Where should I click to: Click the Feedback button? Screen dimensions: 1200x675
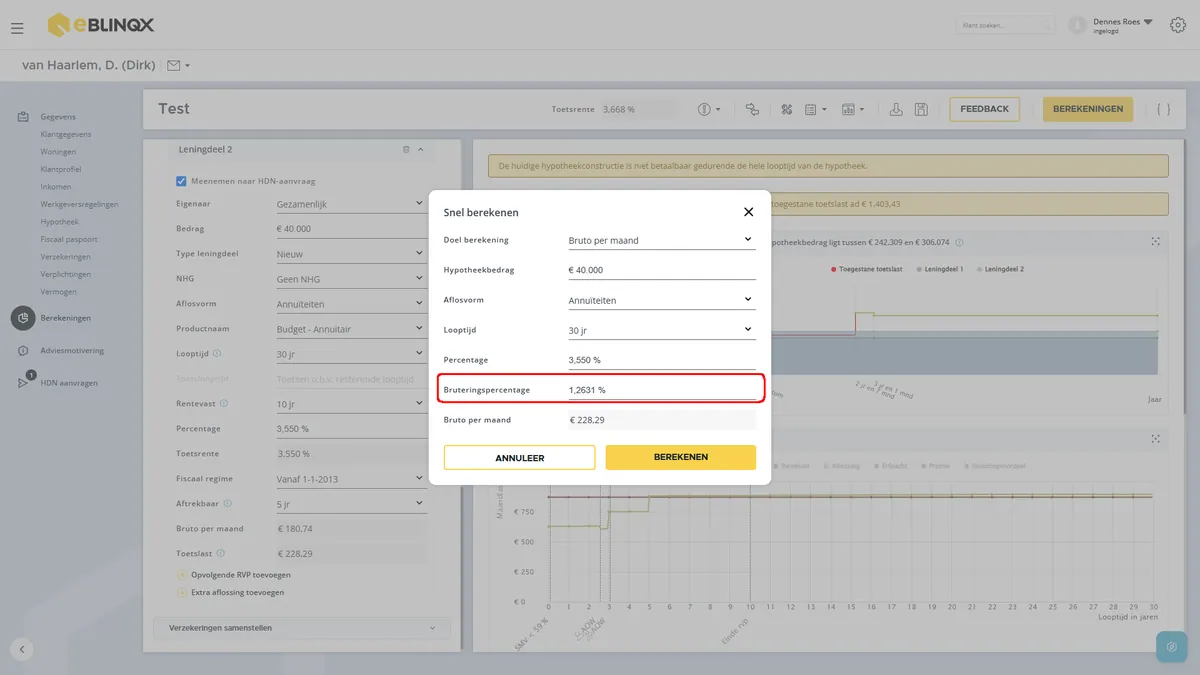(985, 109)
